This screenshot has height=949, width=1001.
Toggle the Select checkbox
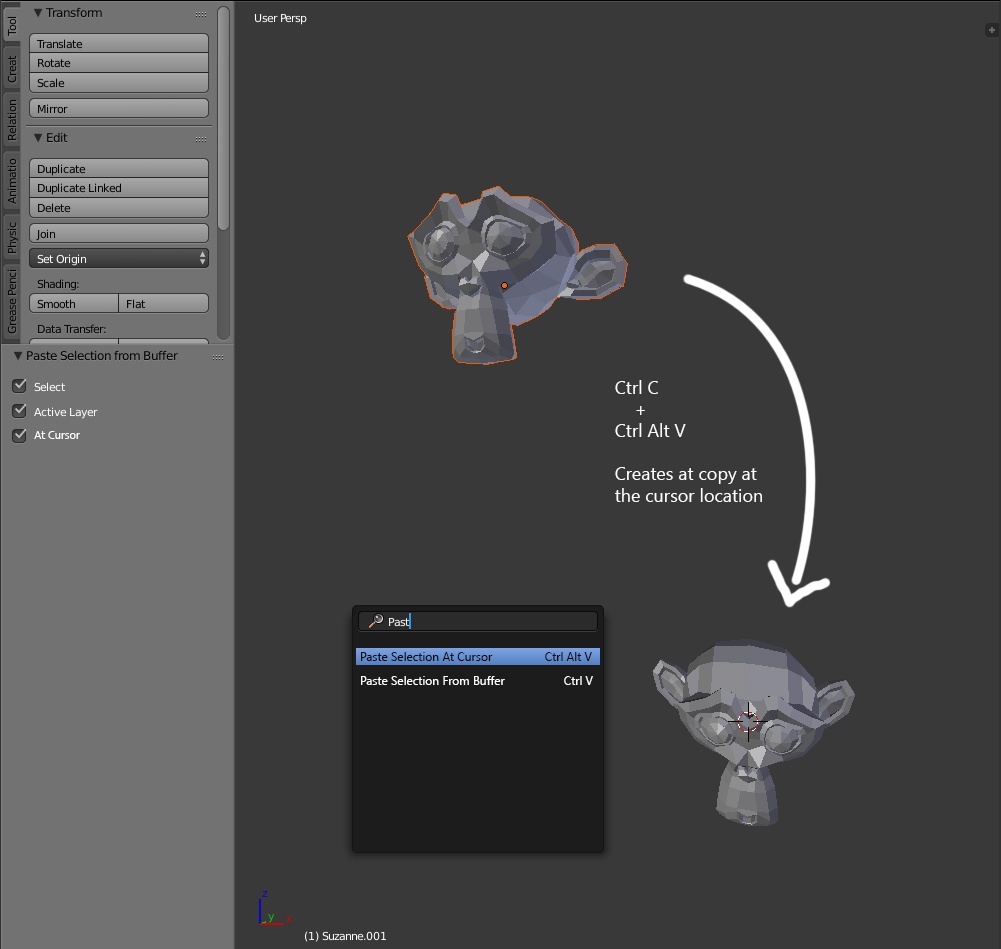(x=20, y=386)
